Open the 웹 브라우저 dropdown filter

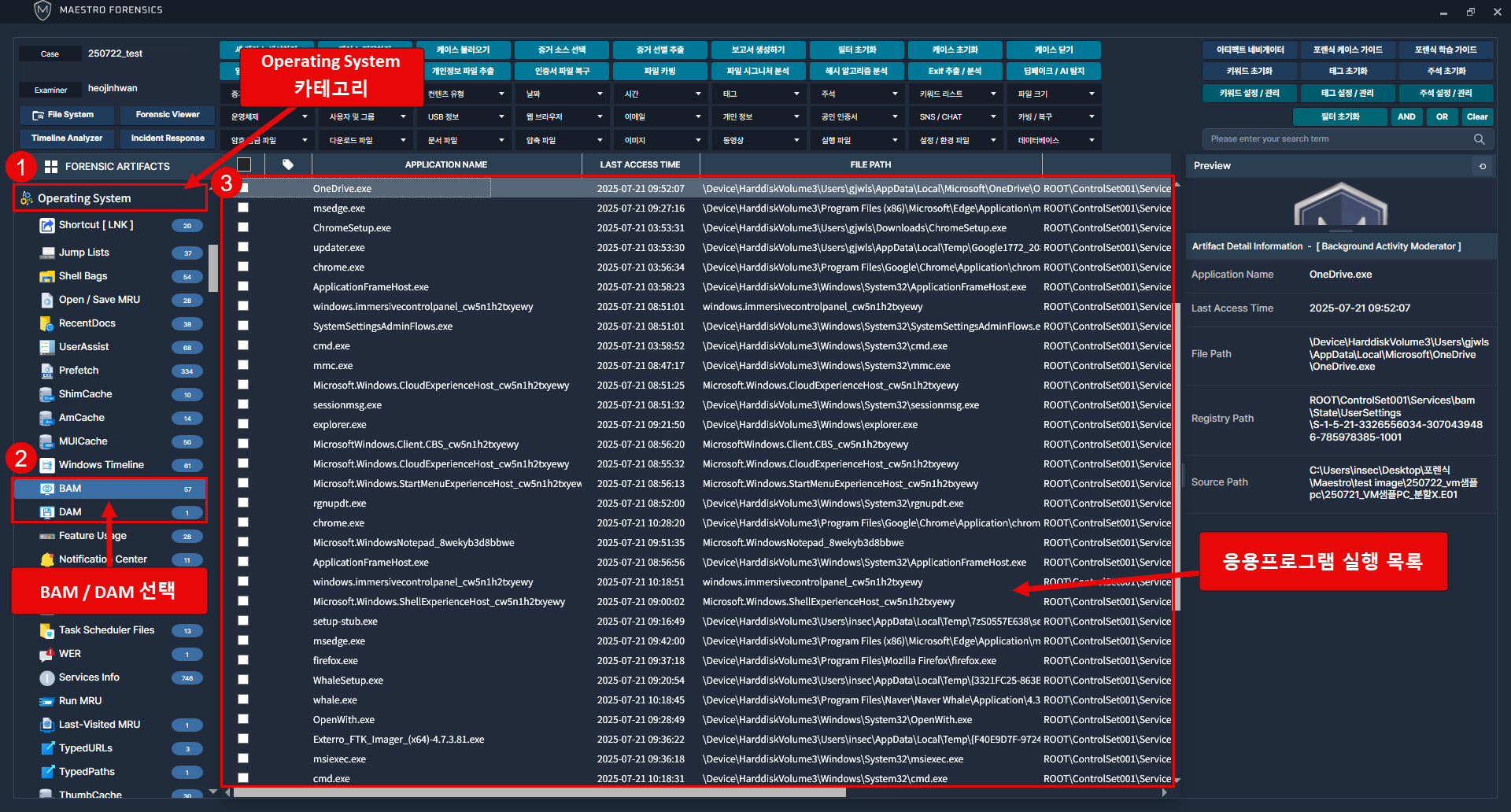[x=563, y=116]
